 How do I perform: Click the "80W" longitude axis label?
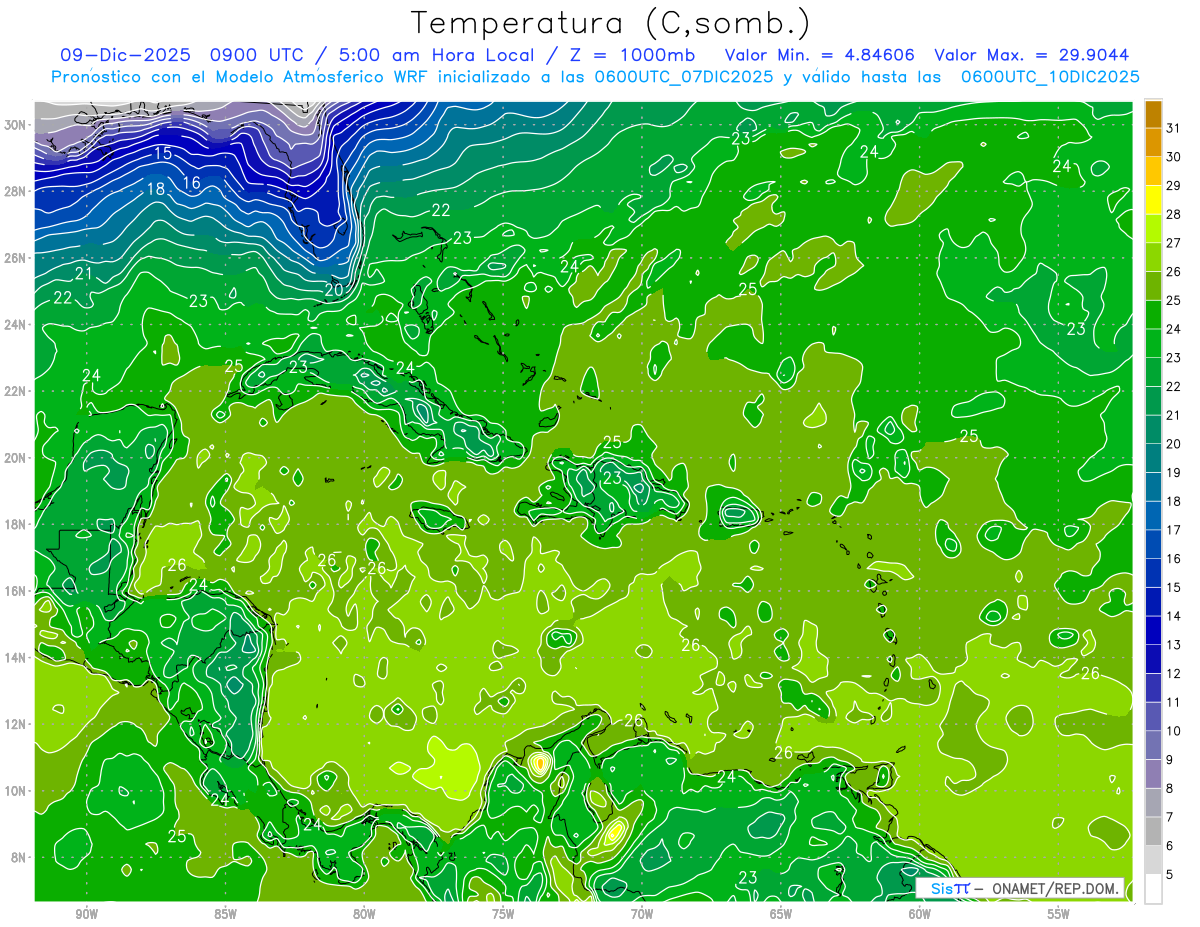pos(364,914)
